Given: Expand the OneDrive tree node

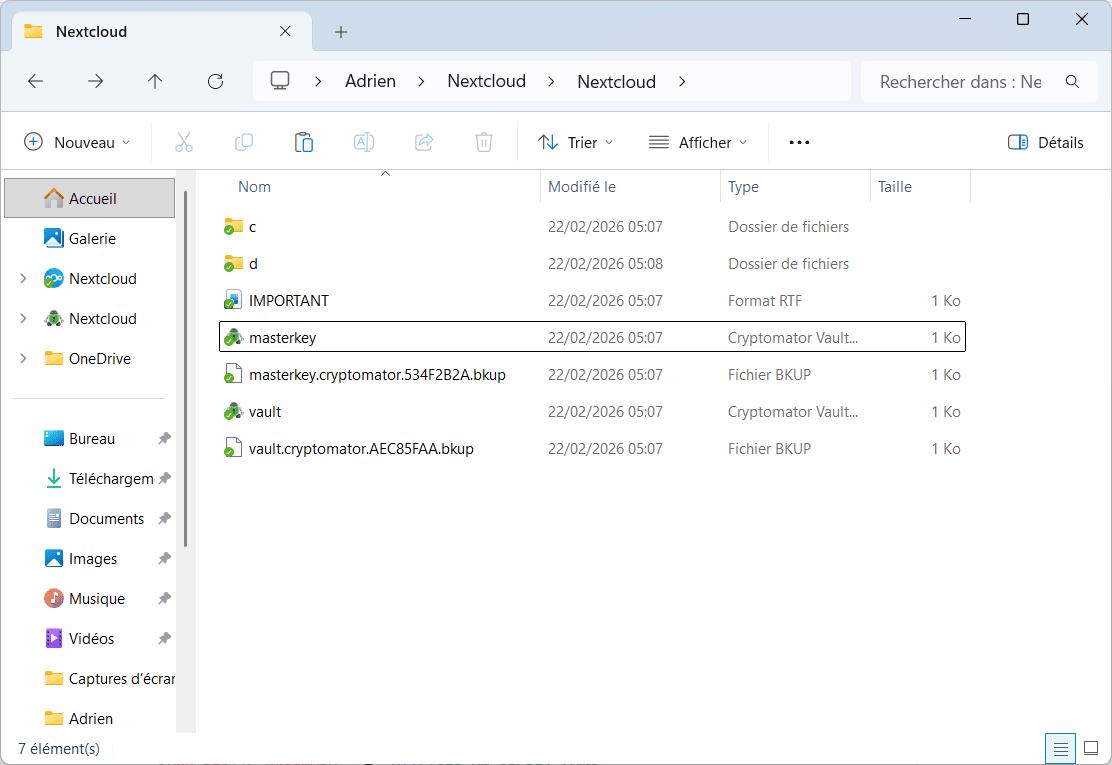Looking at the screenshot, I should (x=23, y=359).
